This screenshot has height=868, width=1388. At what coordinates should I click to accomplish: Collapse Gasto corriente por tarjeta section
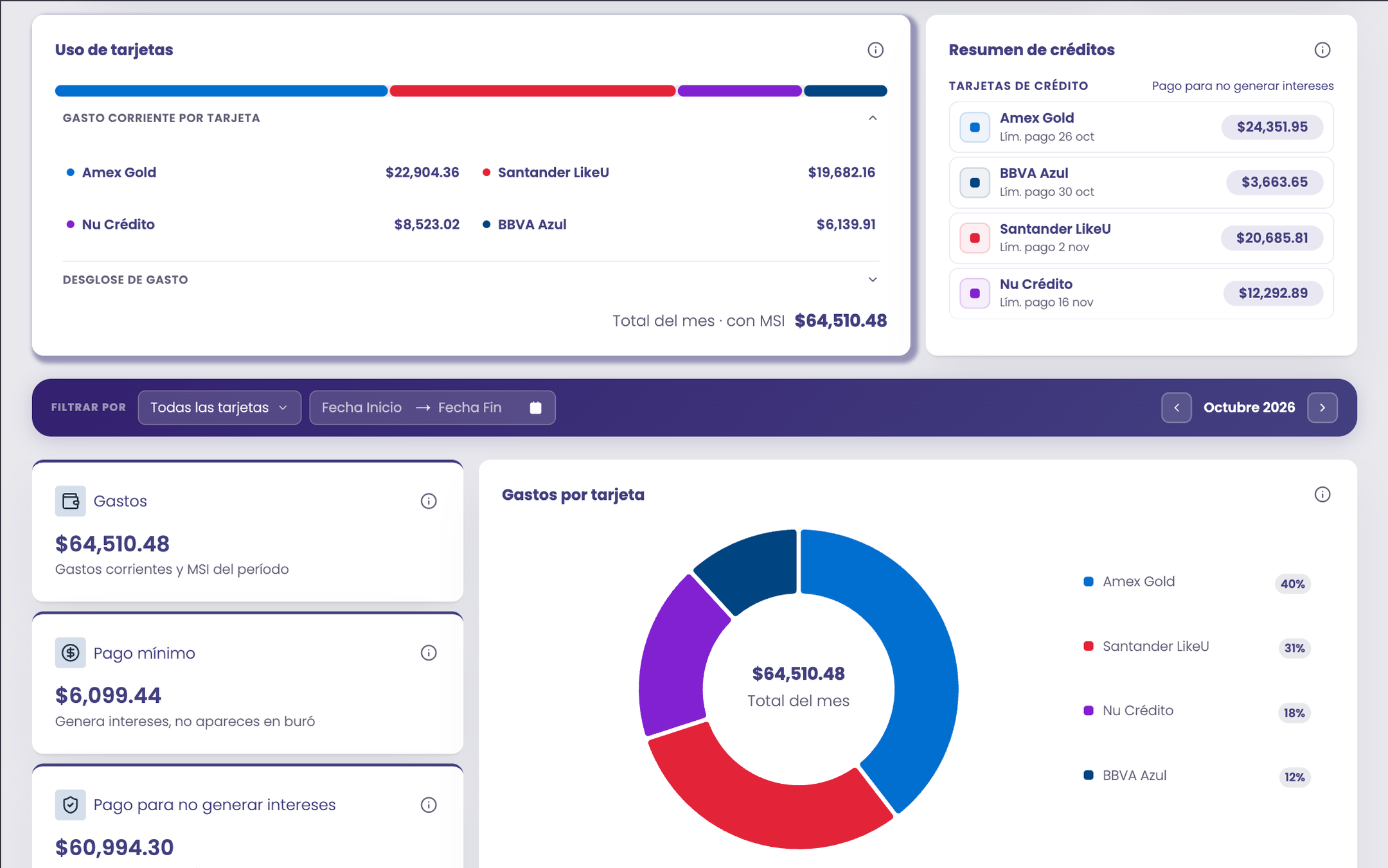point(873,118)
